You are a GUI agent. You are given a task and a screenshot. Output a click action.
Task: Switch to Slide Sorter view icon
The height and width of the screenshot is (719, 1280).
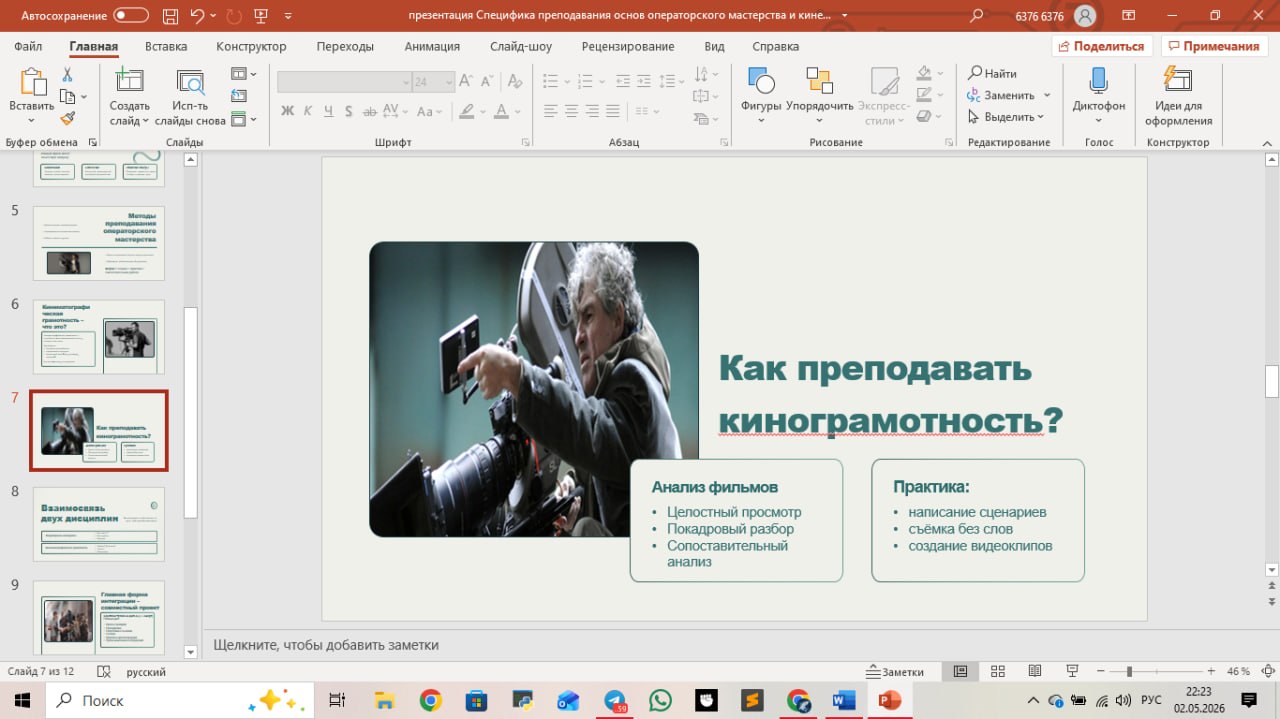pos(997,671)
